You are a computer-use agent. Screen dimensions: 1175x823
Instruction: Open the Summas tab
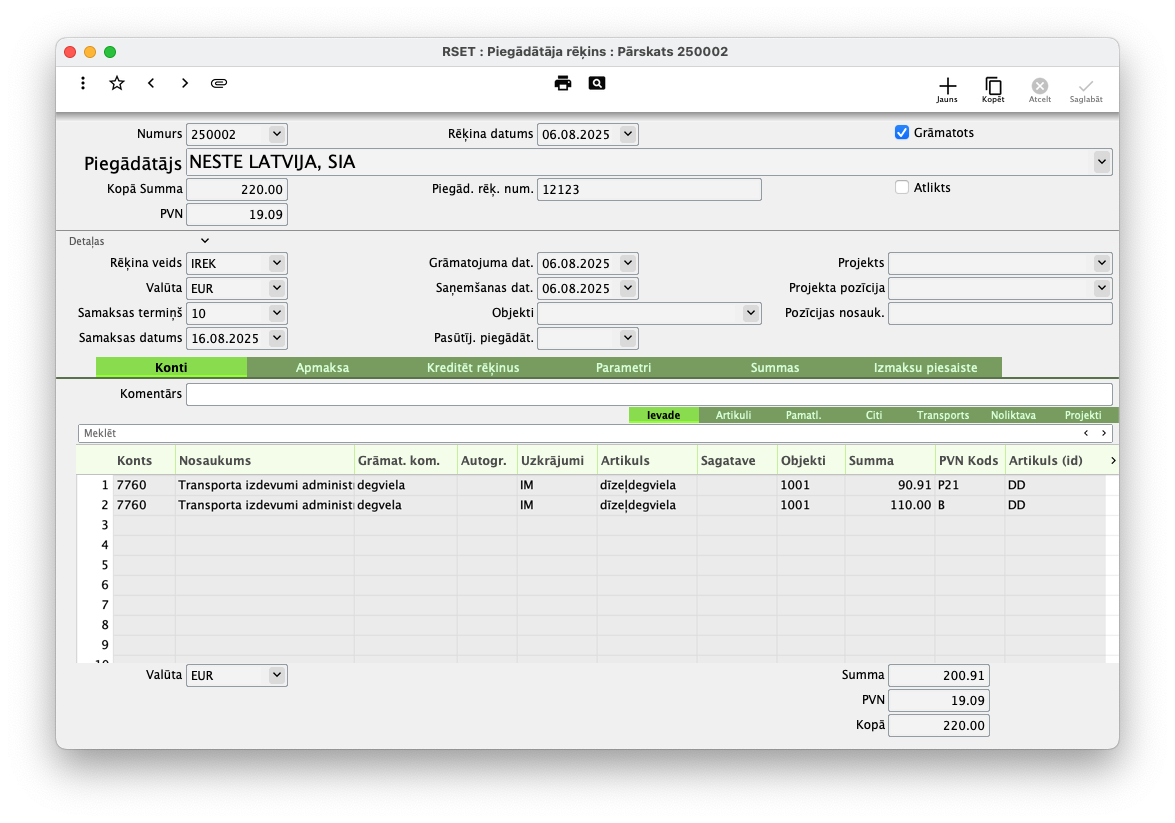(x=775, y=368)
